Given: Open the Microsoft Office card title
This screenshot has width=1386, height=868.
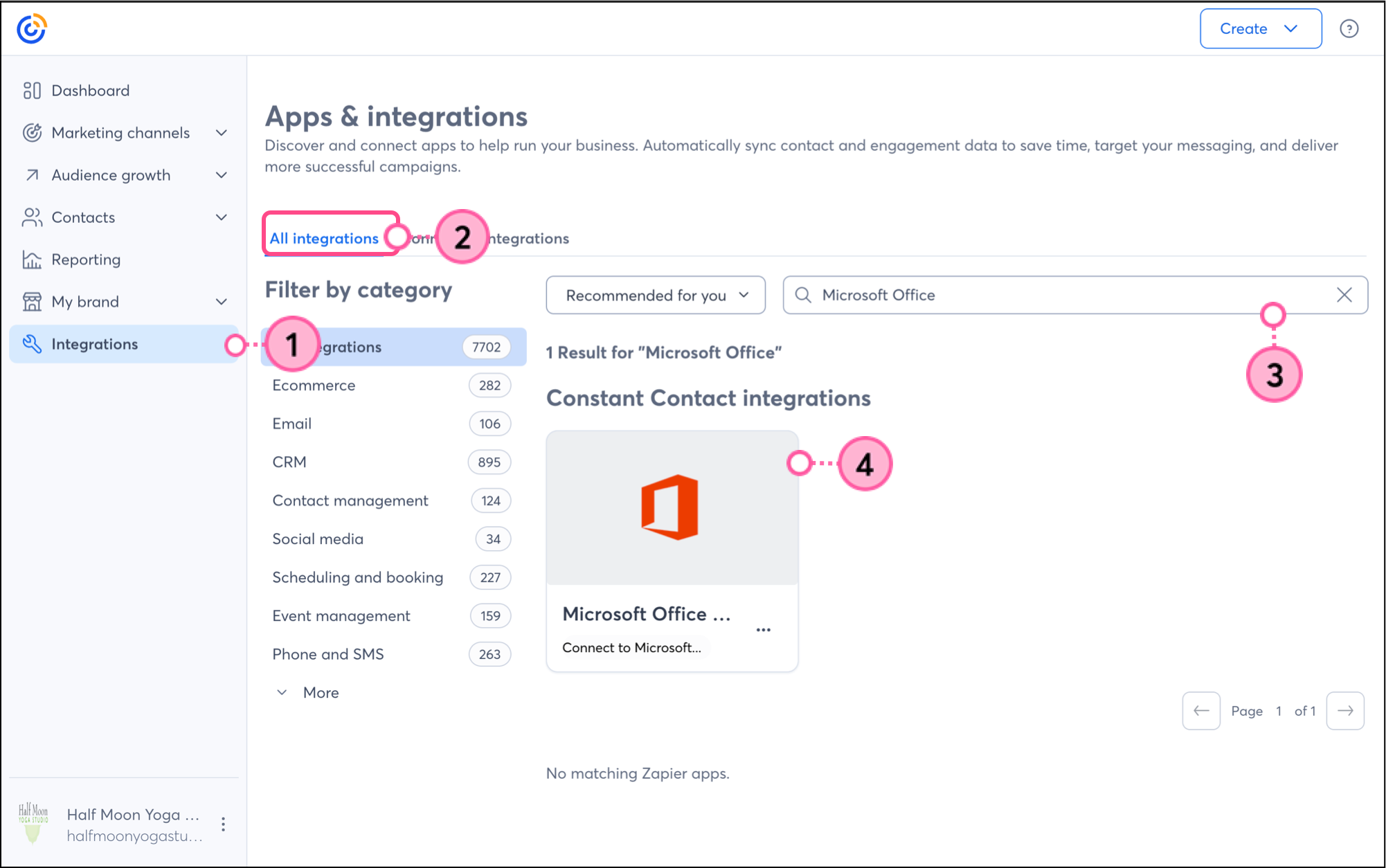Looking at the screenshot, I should click(x=647, y=614).
